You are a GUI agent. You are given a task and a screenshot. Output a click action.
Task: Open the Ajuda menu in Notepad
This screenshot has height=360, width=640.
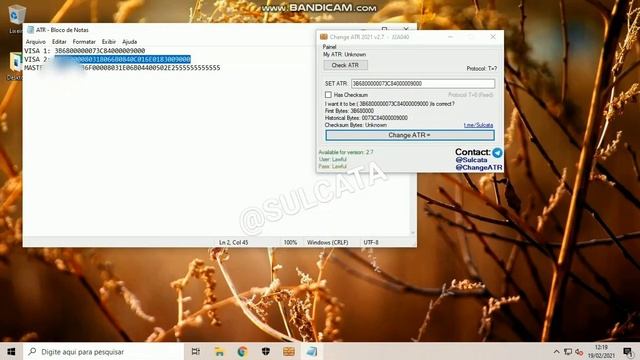[129, 42]
